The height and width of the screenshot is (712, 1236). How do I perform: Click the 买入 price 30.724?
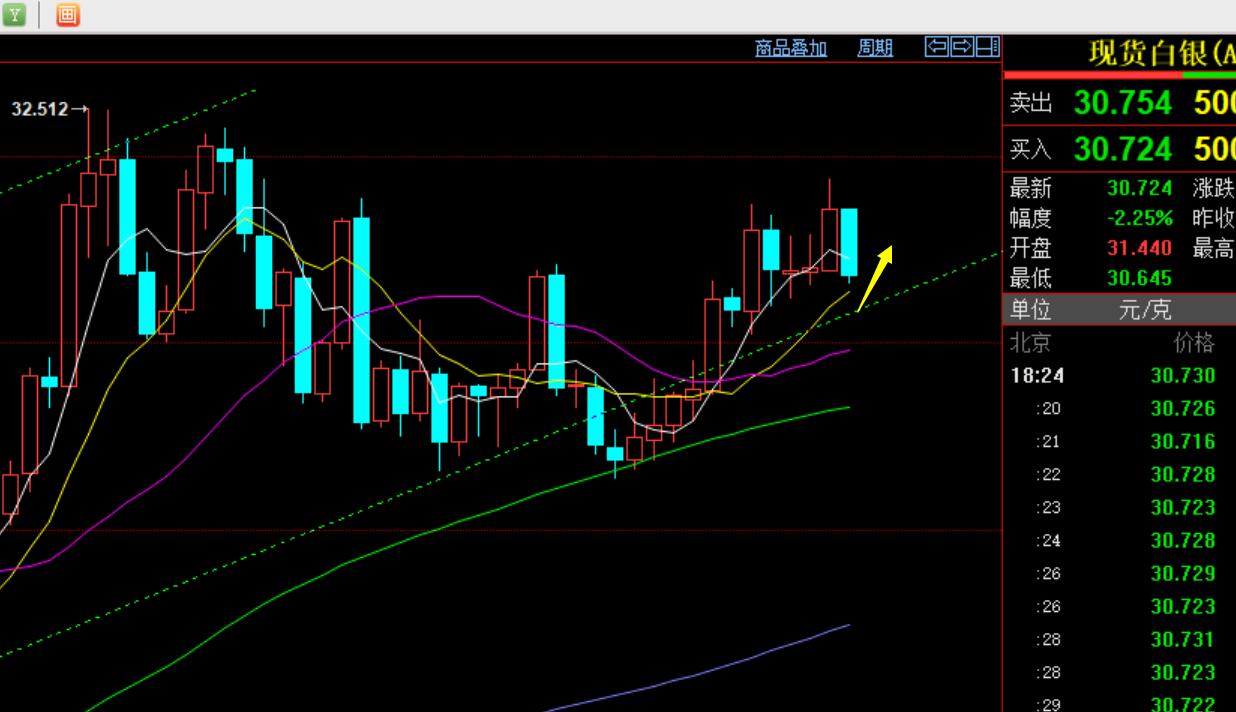1123,149
